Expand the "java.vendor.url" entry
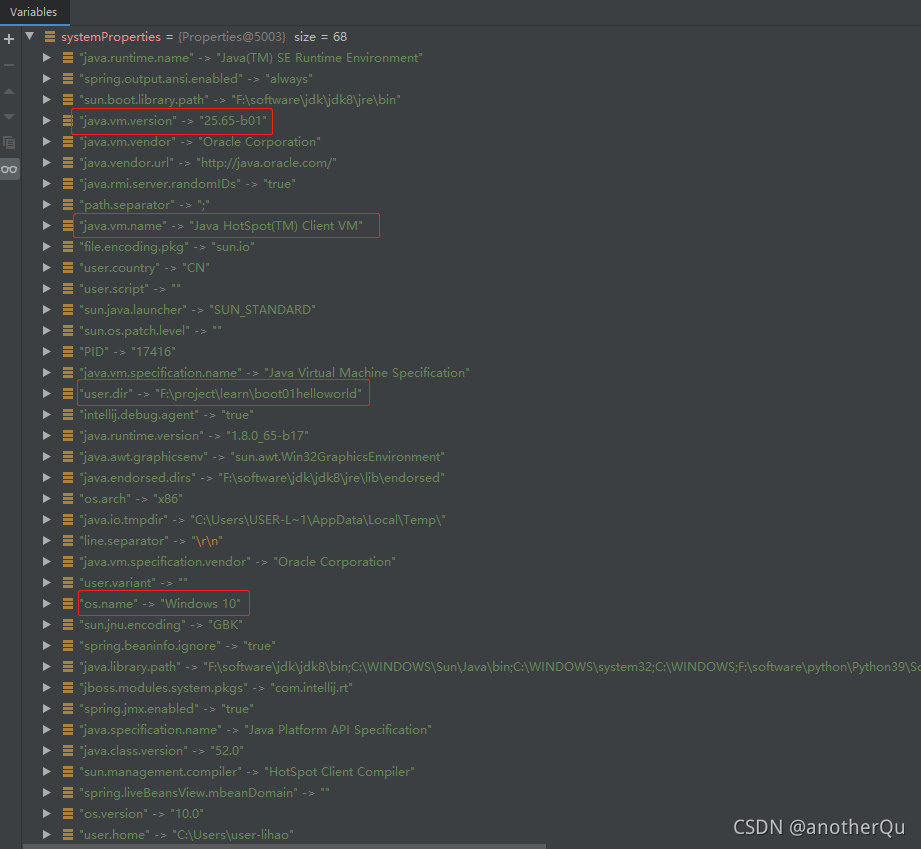The image size is (921, 849). click(x=46, y=163)
